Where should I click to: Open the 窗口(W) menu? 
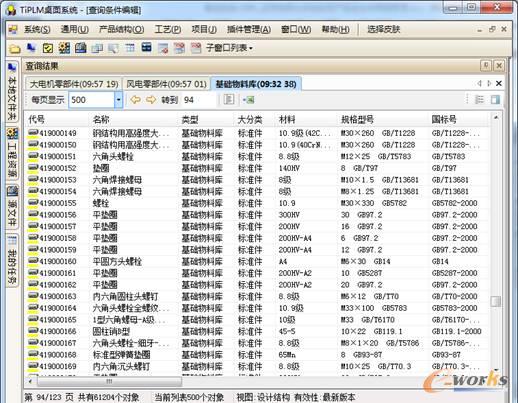coord(296,29)
